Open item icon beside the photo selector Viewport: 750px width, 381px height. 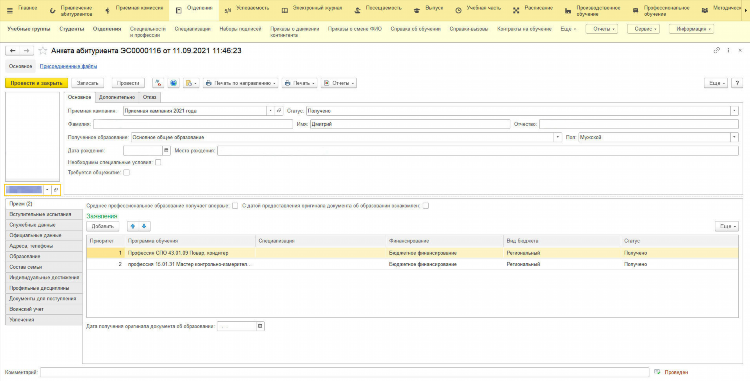pyautogui.click(x=56, y=190)
